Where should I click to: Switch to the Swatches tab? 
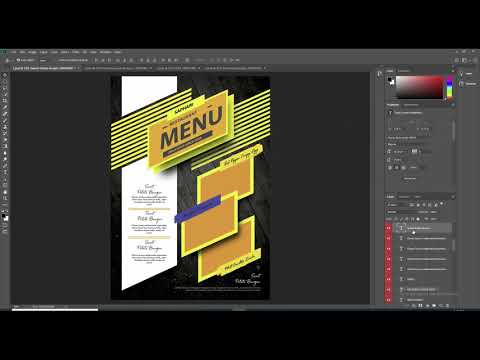tap(404, 71)
